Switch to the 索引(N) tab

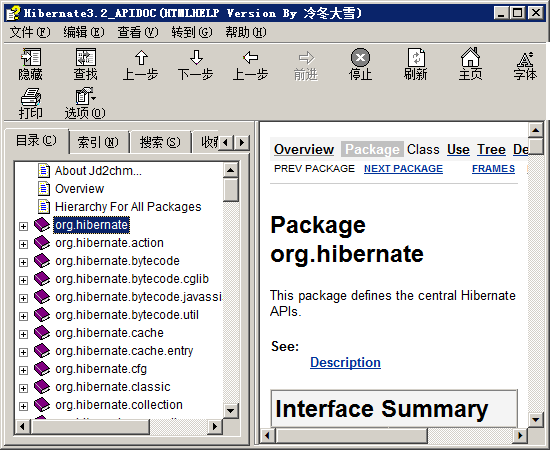(x=98, y=142)
